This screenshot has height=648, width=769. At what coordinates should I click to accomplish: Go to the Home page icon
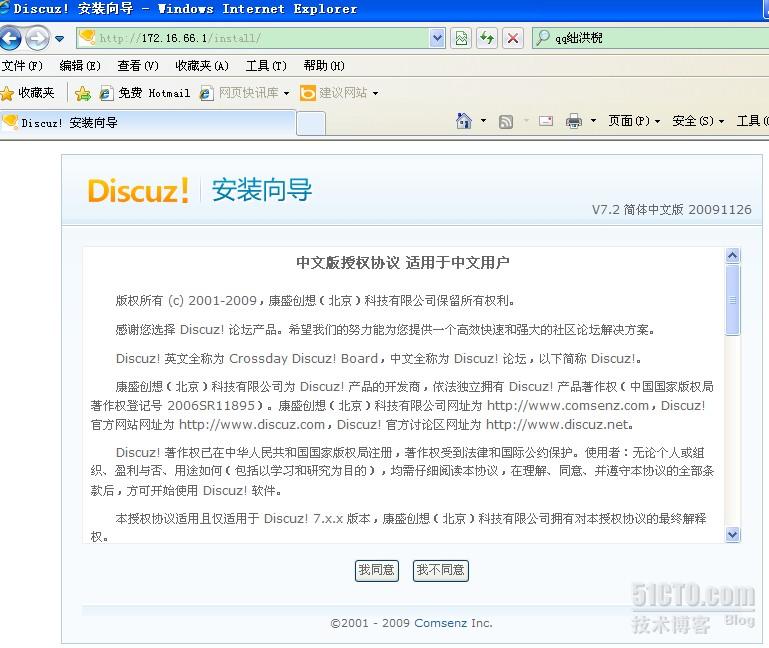click(x=463, y=121)
